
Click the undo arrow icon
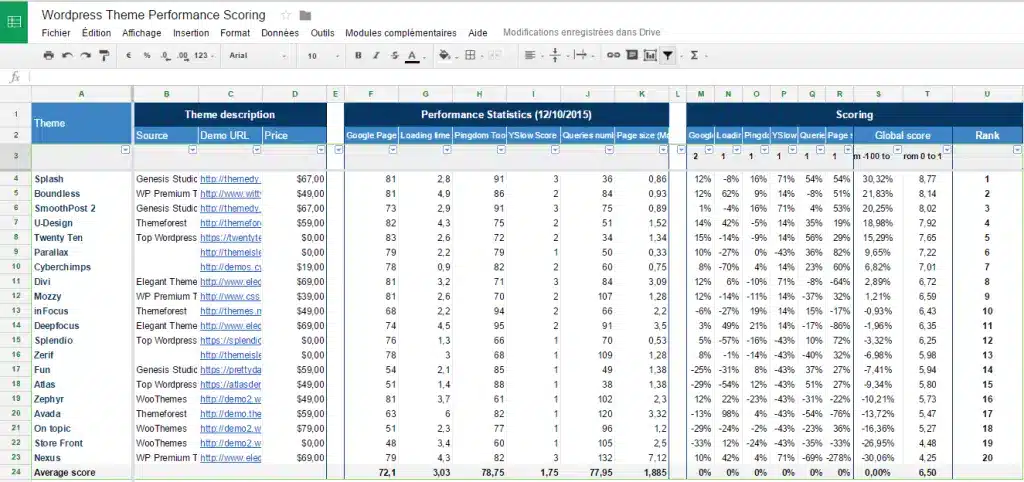[67, 56]
